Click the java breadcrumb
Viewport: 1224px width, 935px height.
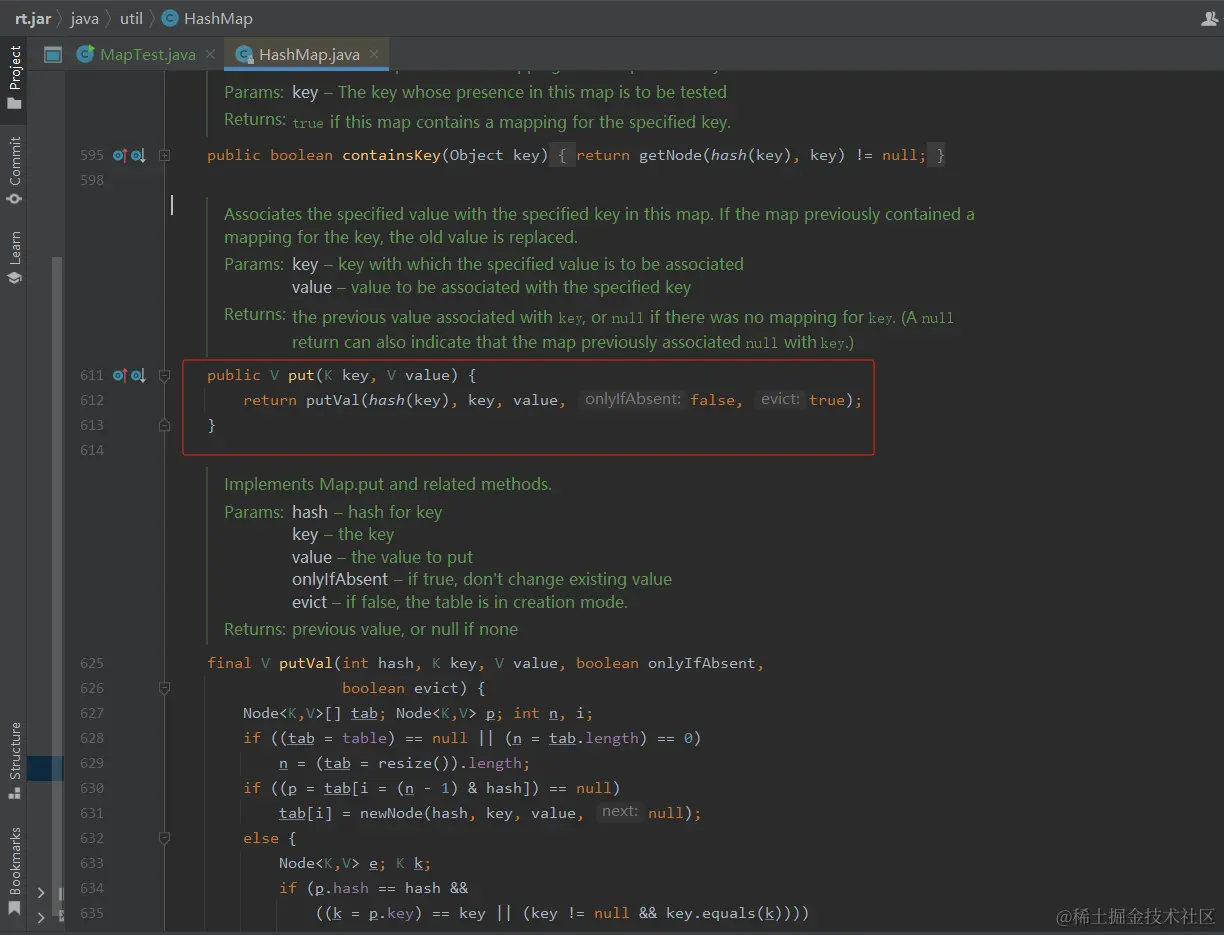(x=84, y=18)
